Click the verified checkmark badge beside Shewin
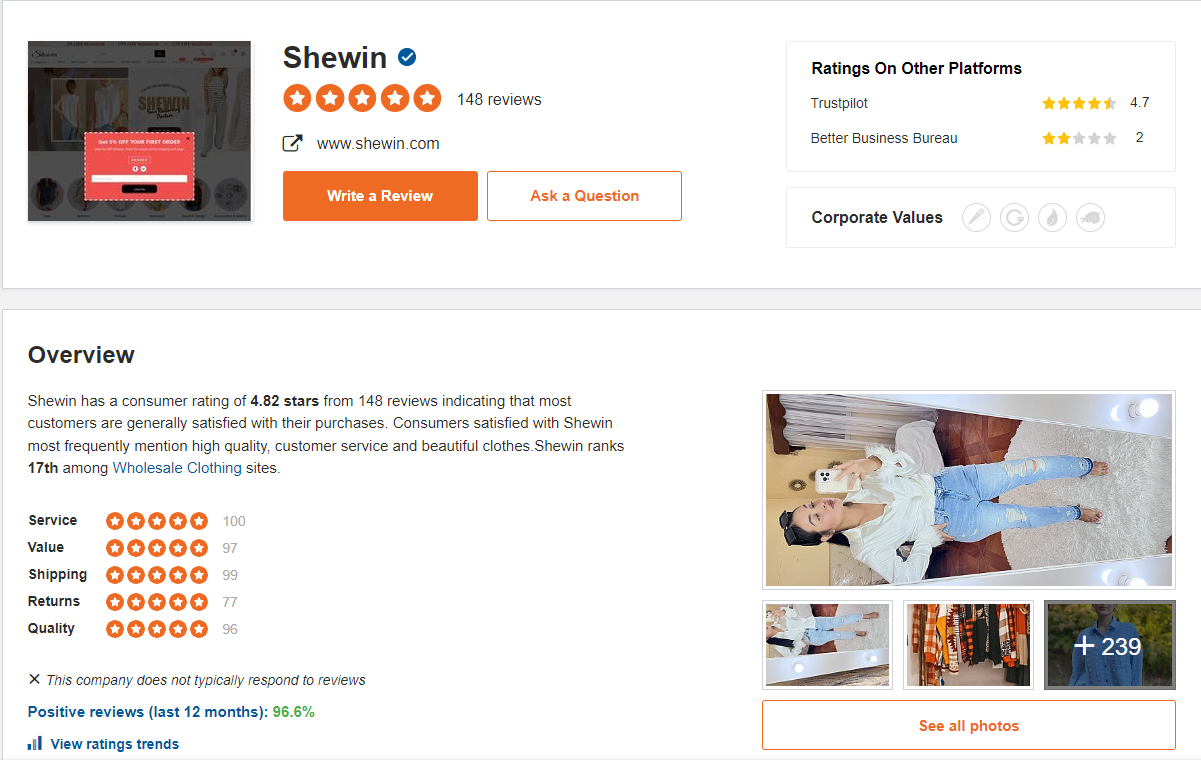This screenshot has height=760, width=1201. pos(407,57)
